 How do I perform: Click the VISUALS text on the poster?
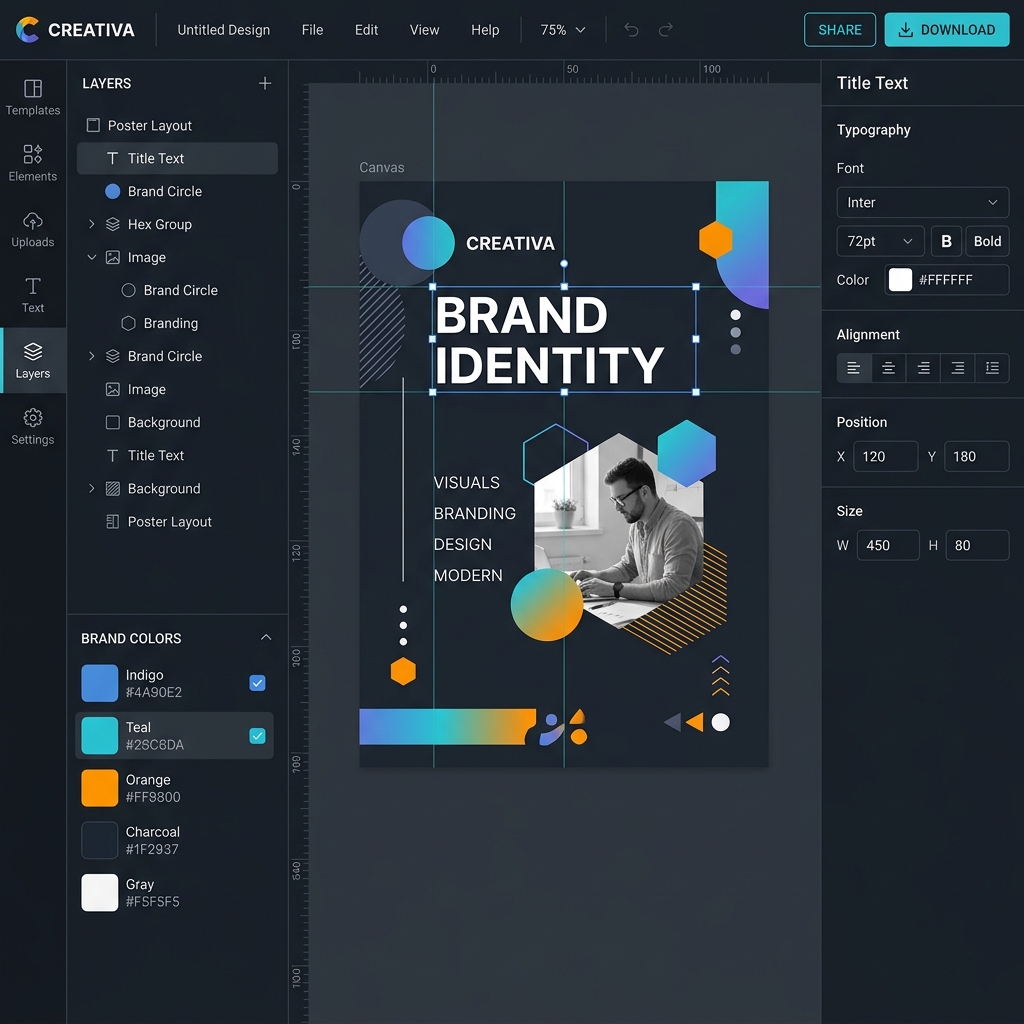[x=466, y=483]
